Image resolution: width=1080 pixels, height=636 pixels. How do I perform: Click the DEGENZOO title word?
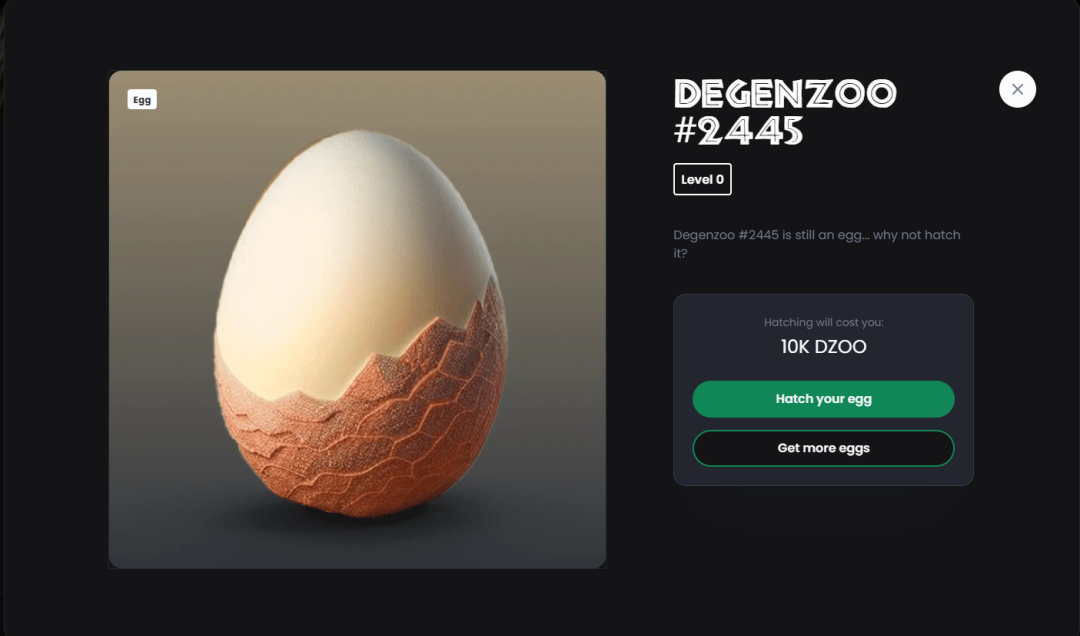(x=785, y=95)
